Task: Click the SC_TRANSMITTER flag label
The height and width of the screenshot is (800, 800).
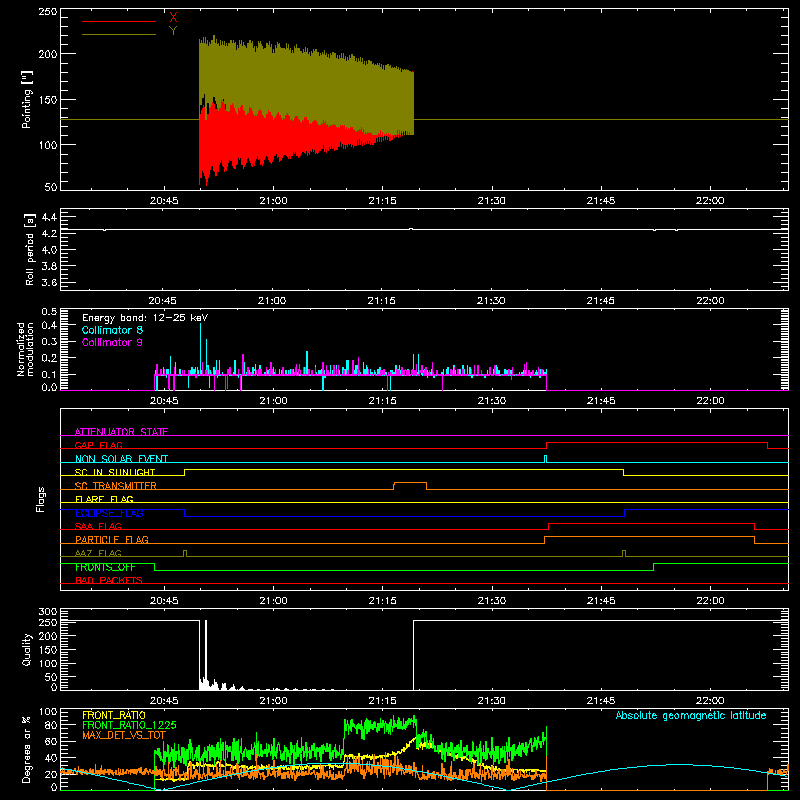Action: [x=116, y=486]
